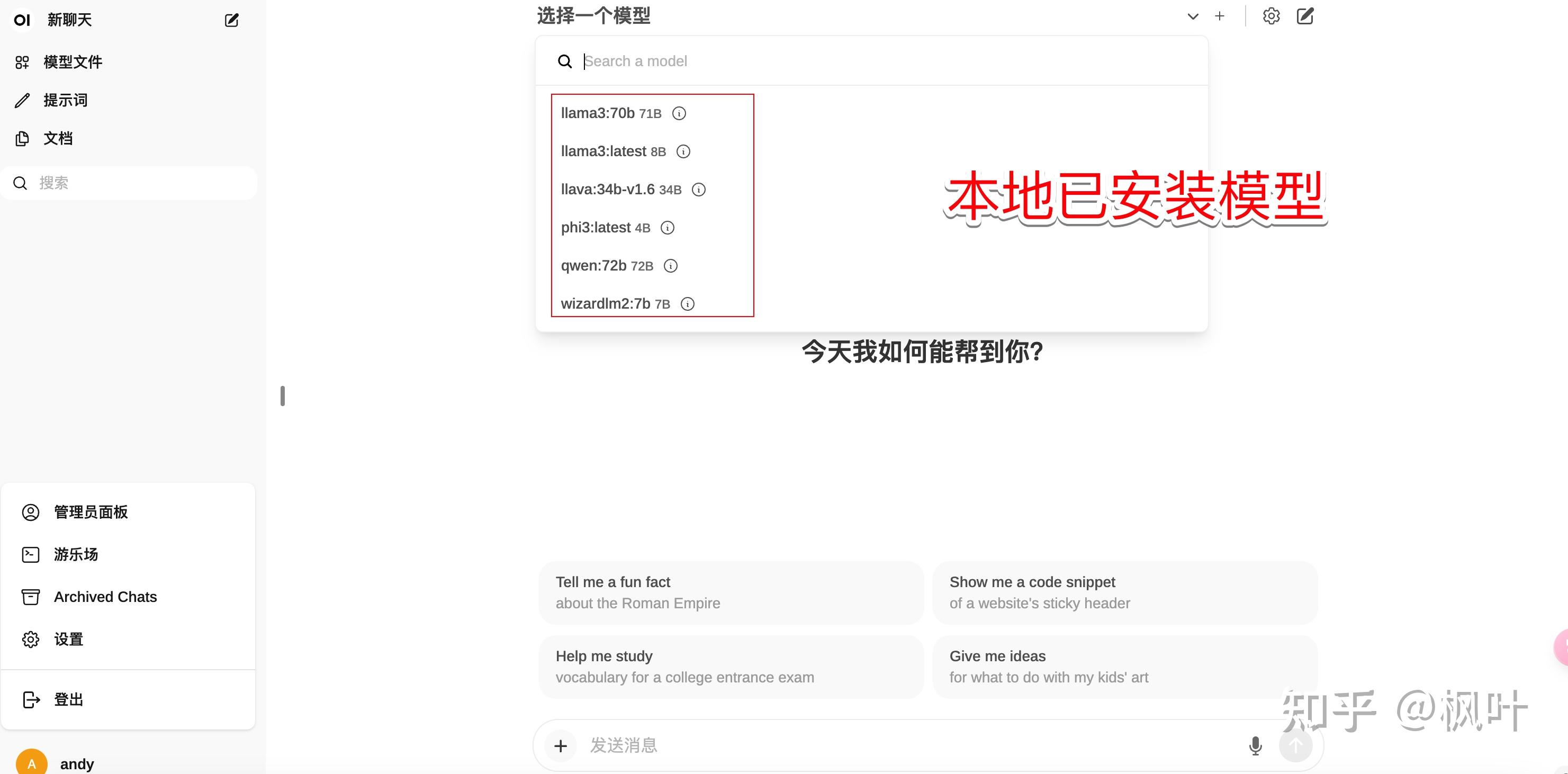Click the 搜索 search field in sidebar
Image resolution: width=1568 pixels, height=774 pixels.
pos(128,183)
